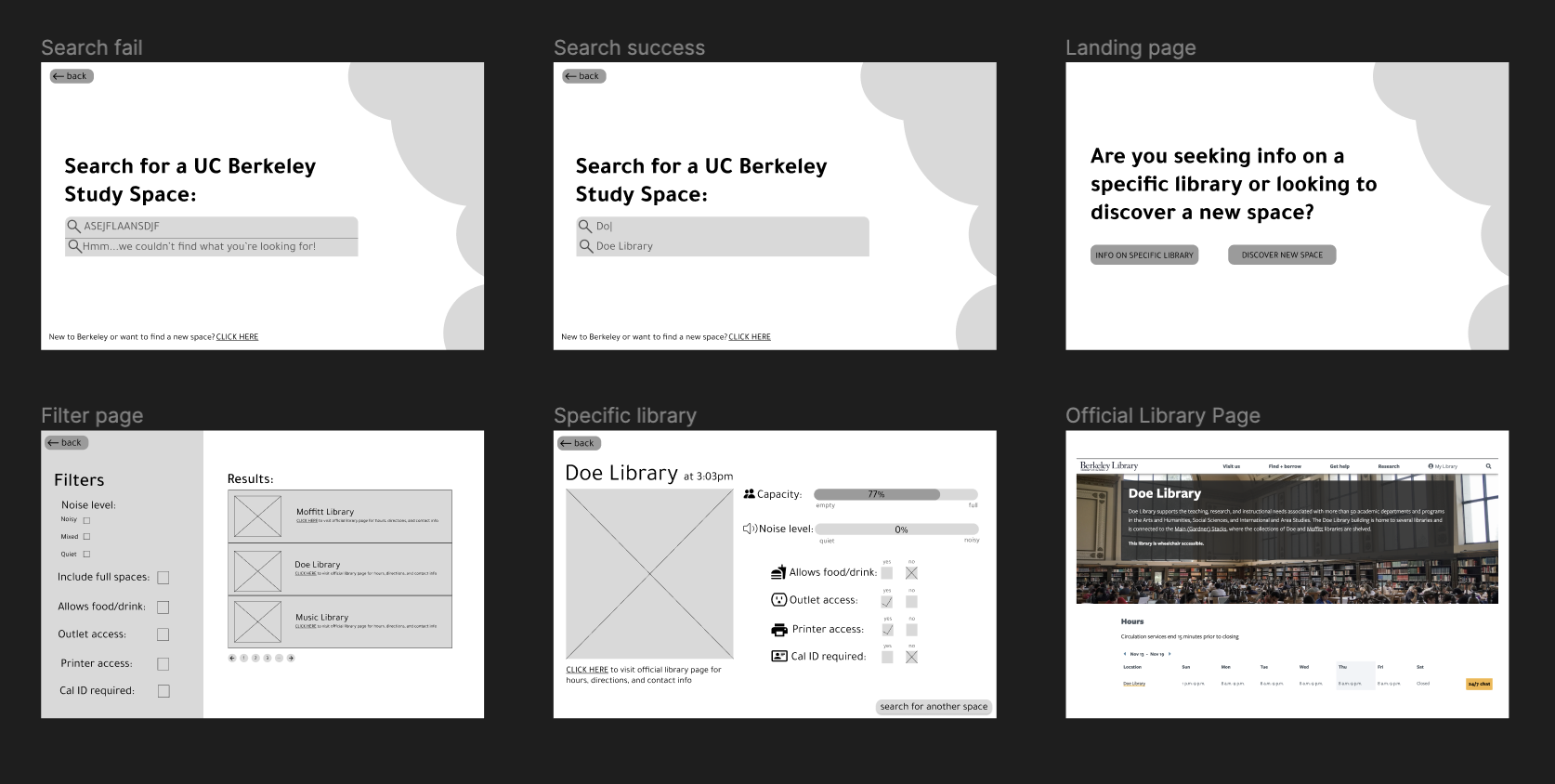This screenshot has width=1555, height=784.
Task: Click the people icon next to Capacity
Action: tap(749, 494)
